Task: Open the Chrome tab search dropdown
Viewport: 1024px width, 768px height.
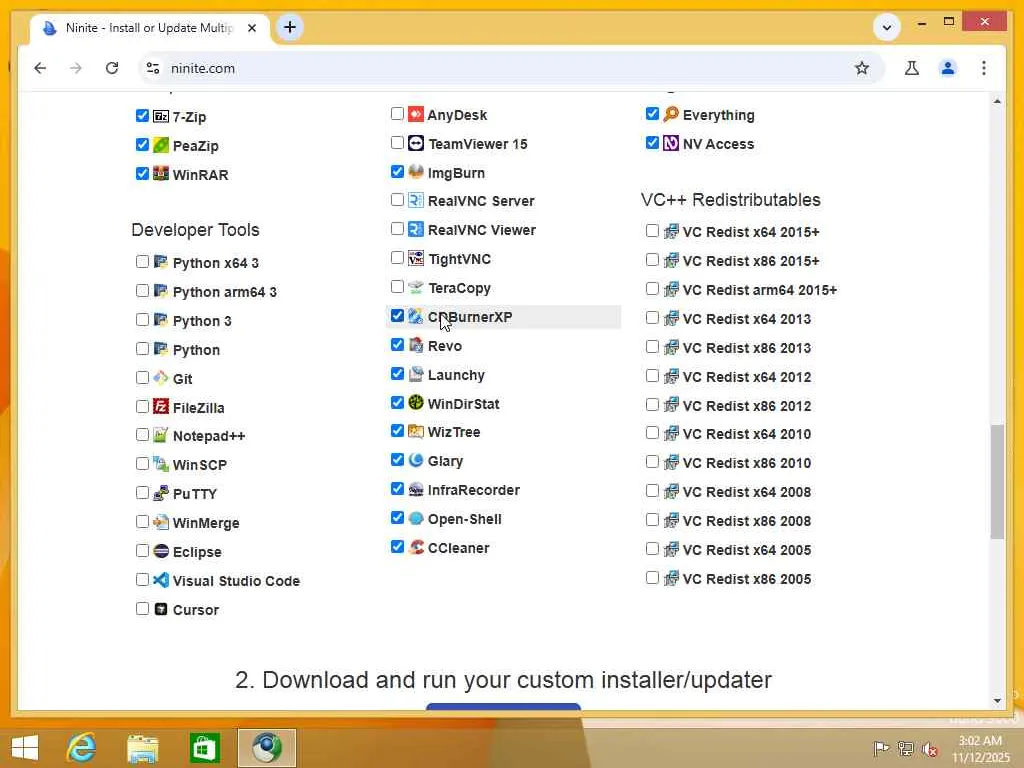Action: (887, 27)
